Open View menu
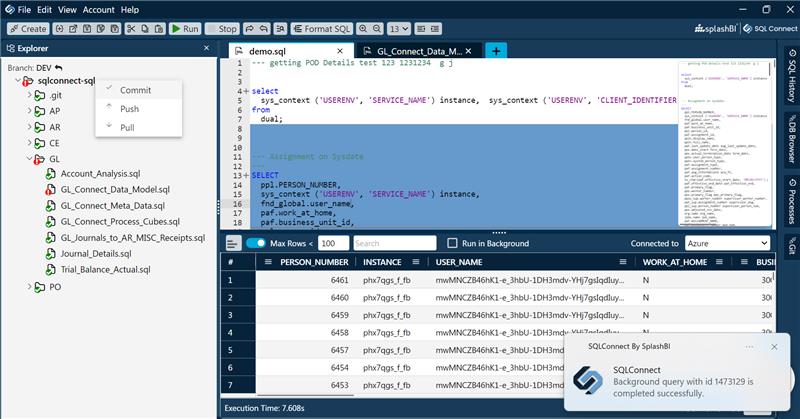Viewport: 800px width, 419px height. coord(67,10)
